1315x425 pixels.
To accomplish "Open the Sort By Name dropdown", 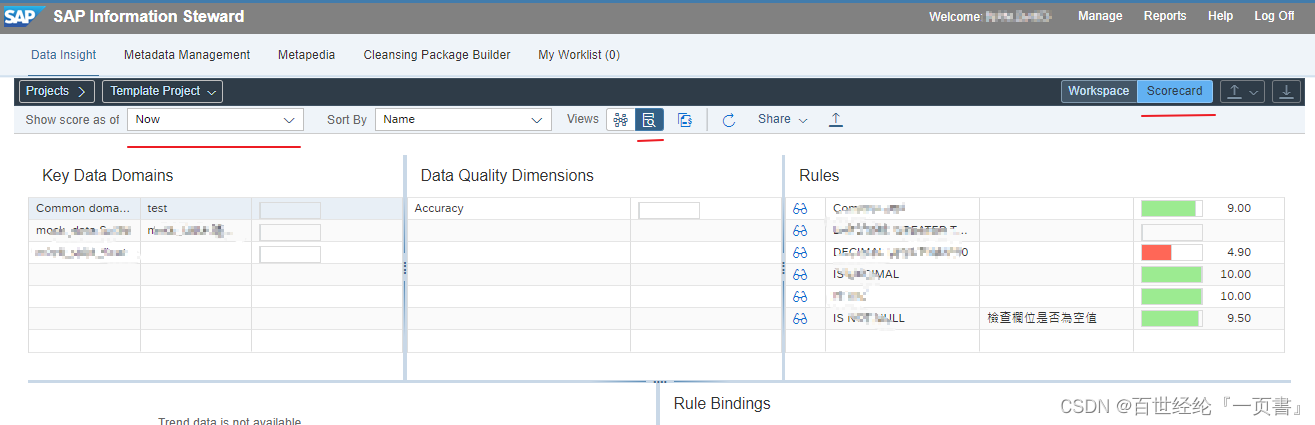I will [x=463, y=120].
